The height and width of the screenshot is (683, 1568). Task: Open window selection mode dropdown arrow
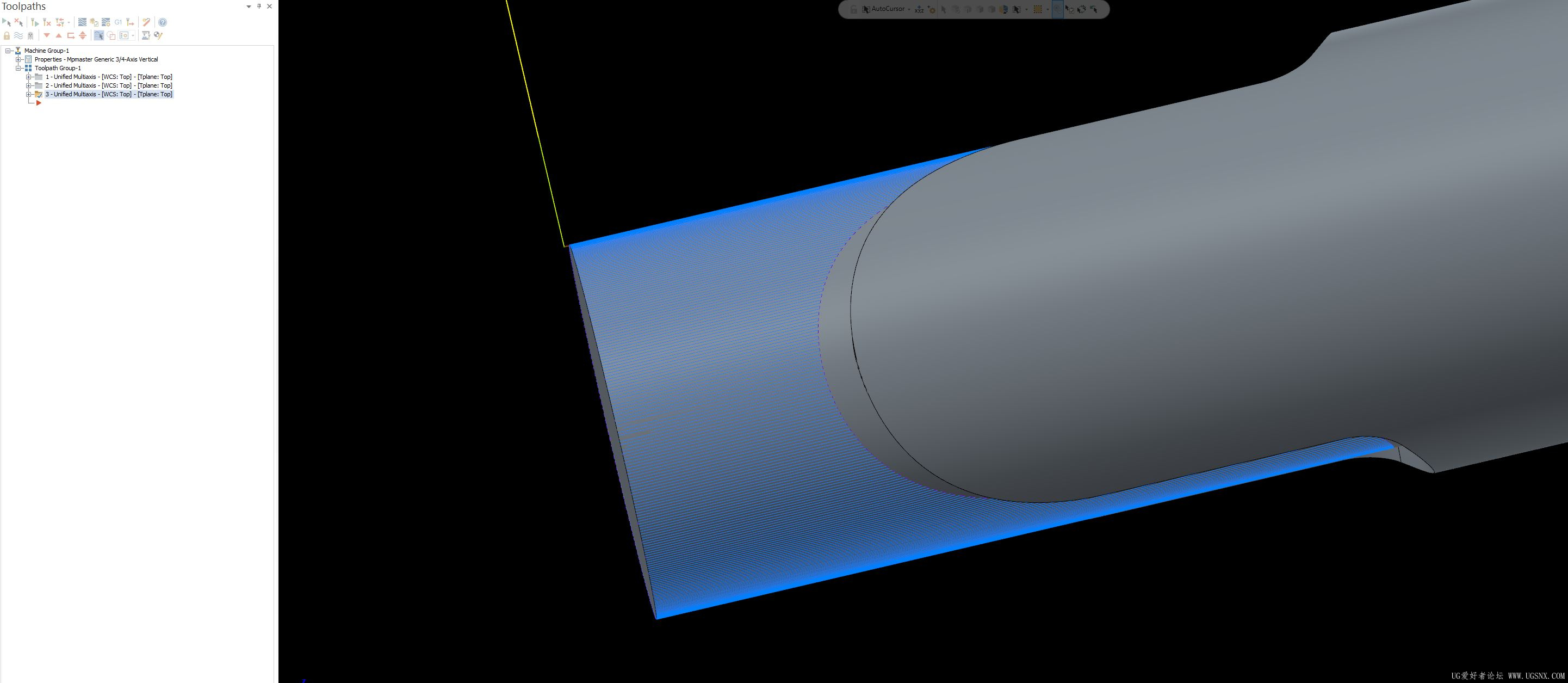point(1048,9)
